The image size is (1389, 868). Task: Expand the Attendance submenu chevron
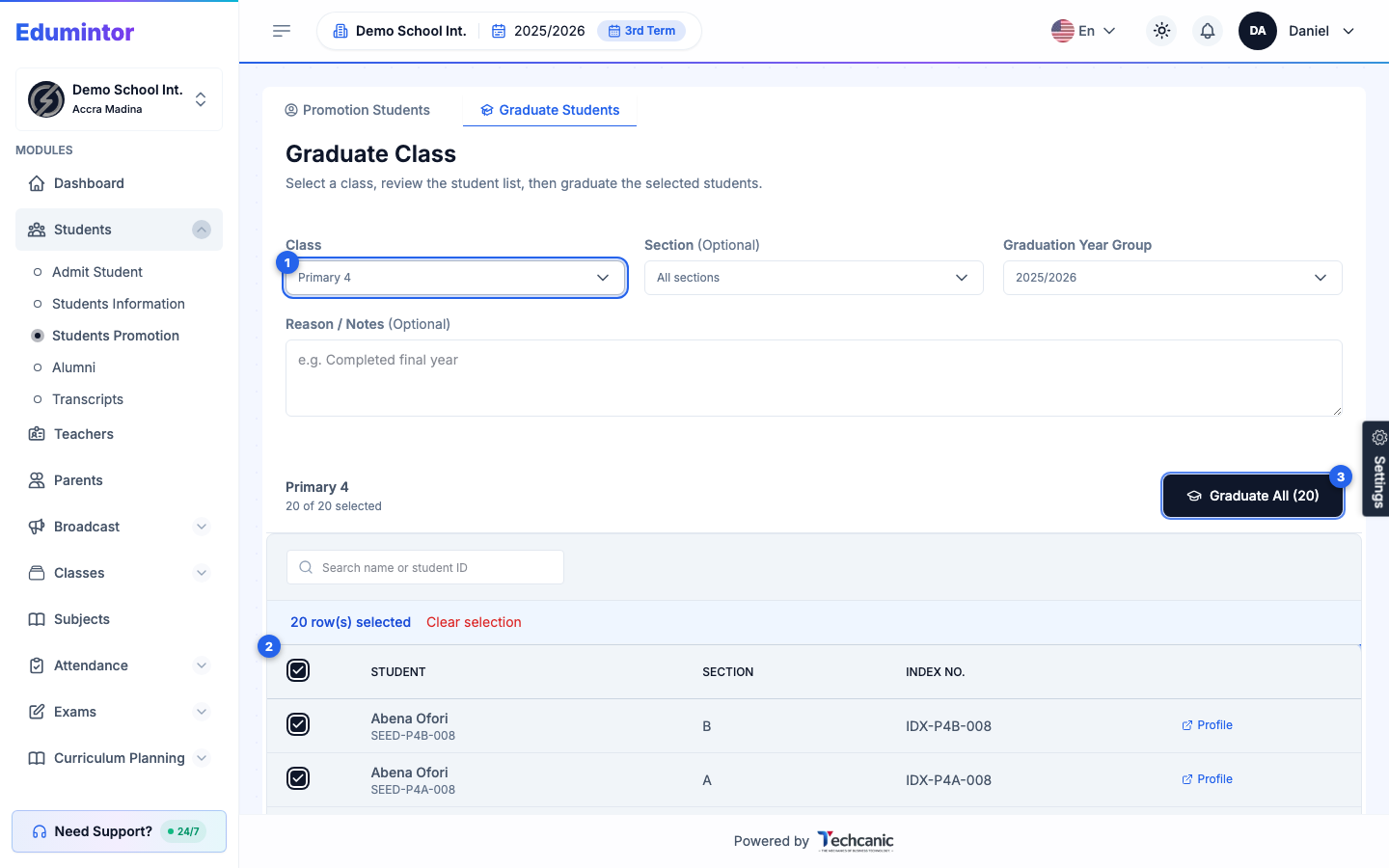click(202, 665)
